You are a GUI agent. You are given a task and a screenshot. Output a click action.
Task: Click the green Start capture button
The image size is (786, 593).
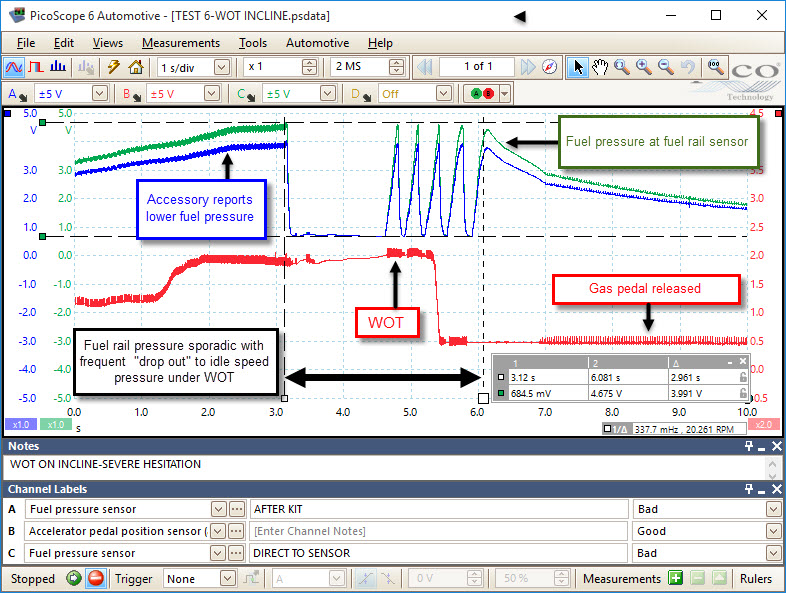click(x=74, y=578)
